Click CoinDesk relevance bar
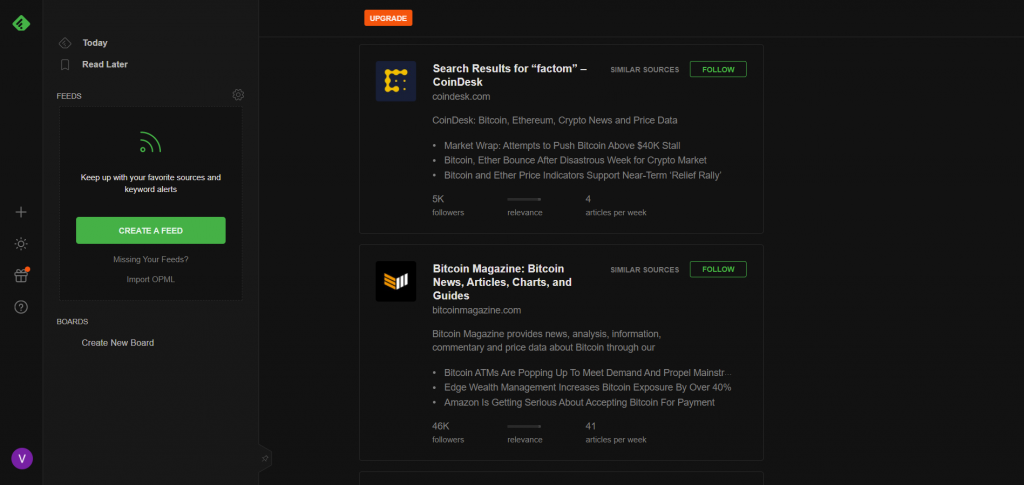This screenshot has width=1024, height=485. 524,199
